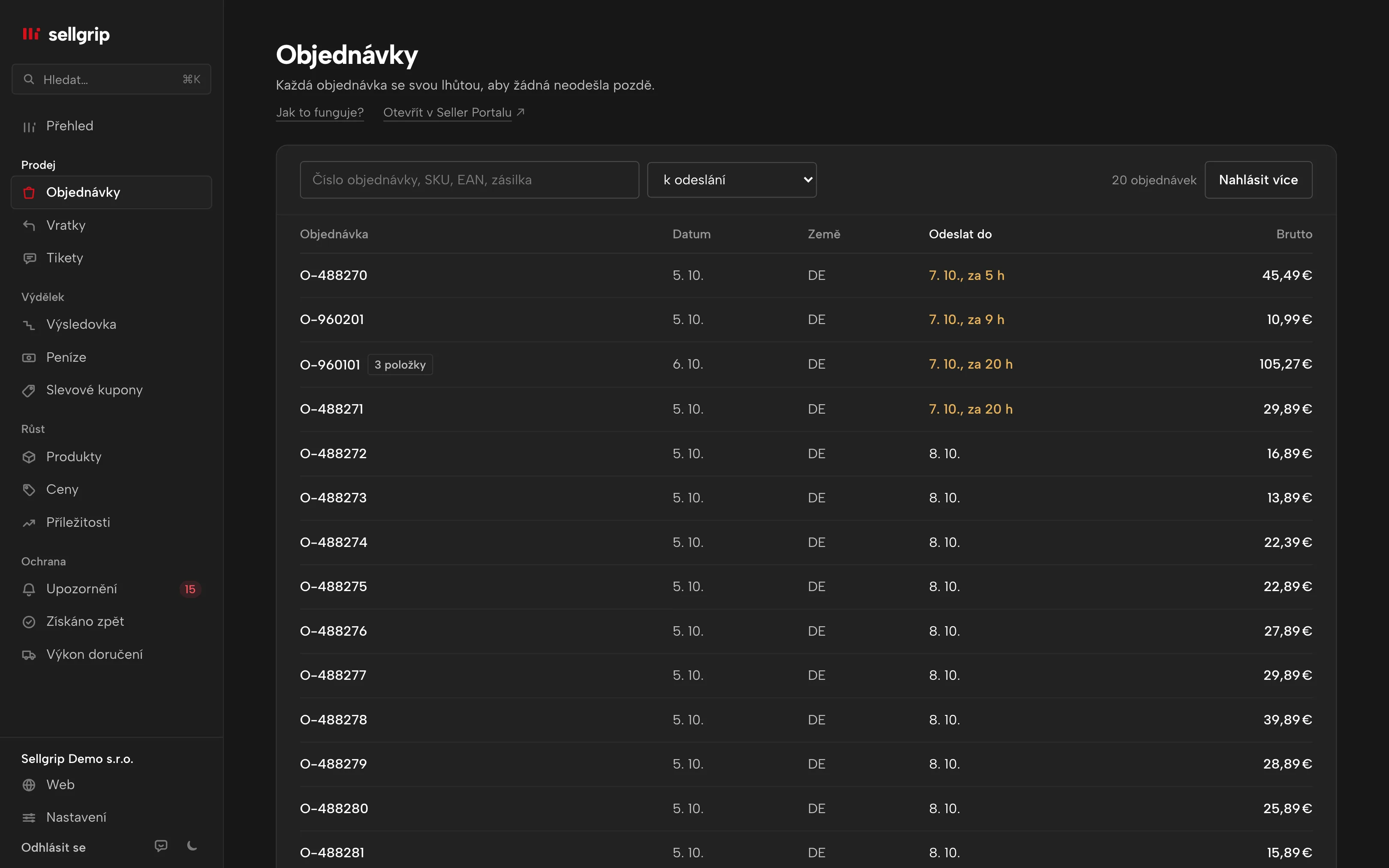This screenshot has width=1389, height=868.
Task: Toggle dark mode moon icon
Action: tap(192, 846)
